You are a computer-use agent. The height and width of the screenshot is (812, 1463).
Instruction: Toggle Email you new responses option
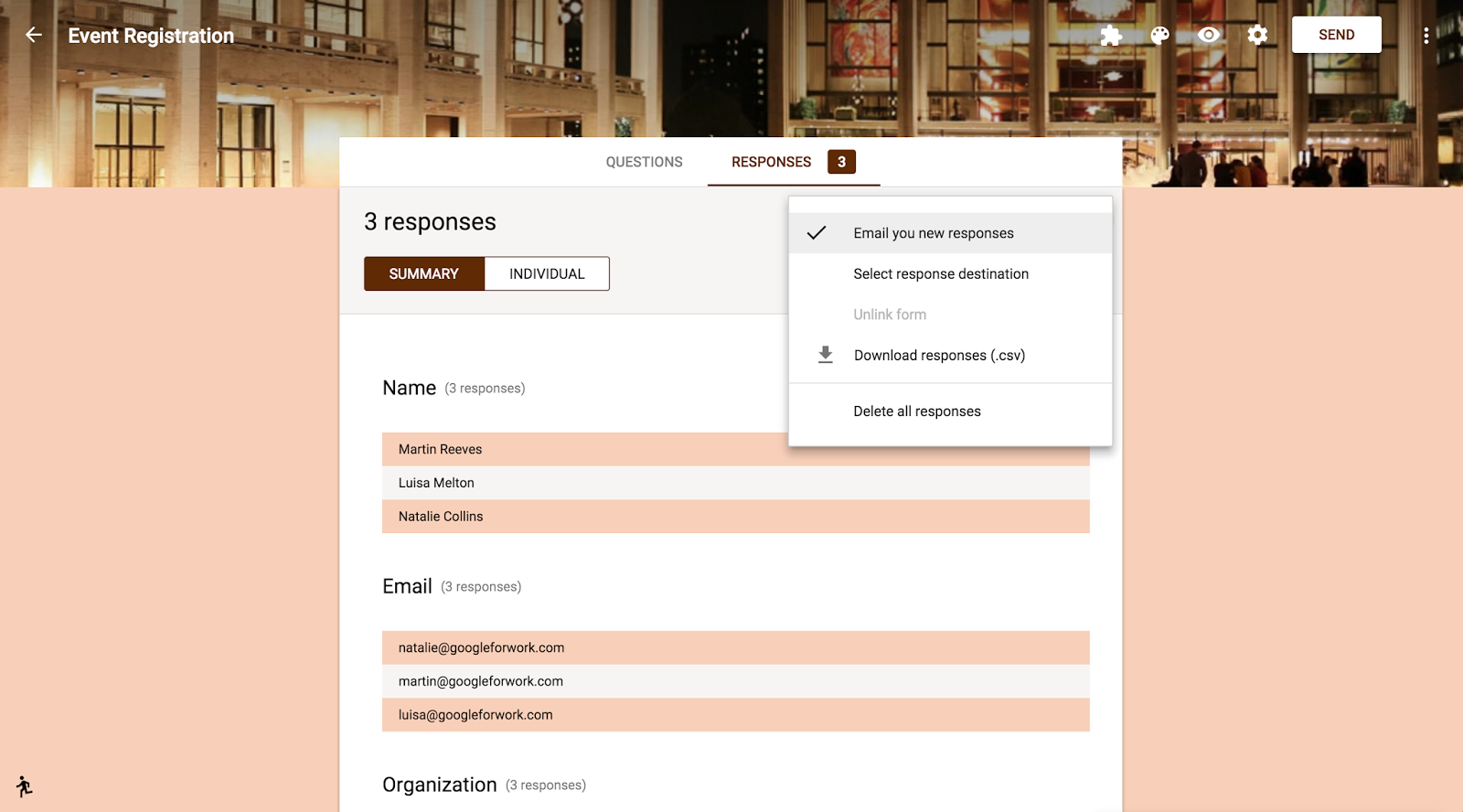click(x=950, y=233)
